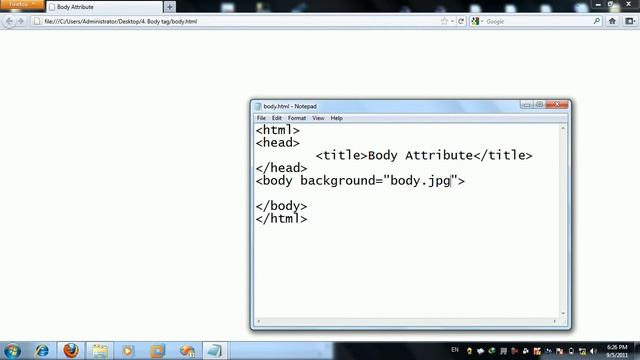Click Notepad horizontal scrollbar left arrow
This screenshot has width=640, height=360.
(258, 322)
